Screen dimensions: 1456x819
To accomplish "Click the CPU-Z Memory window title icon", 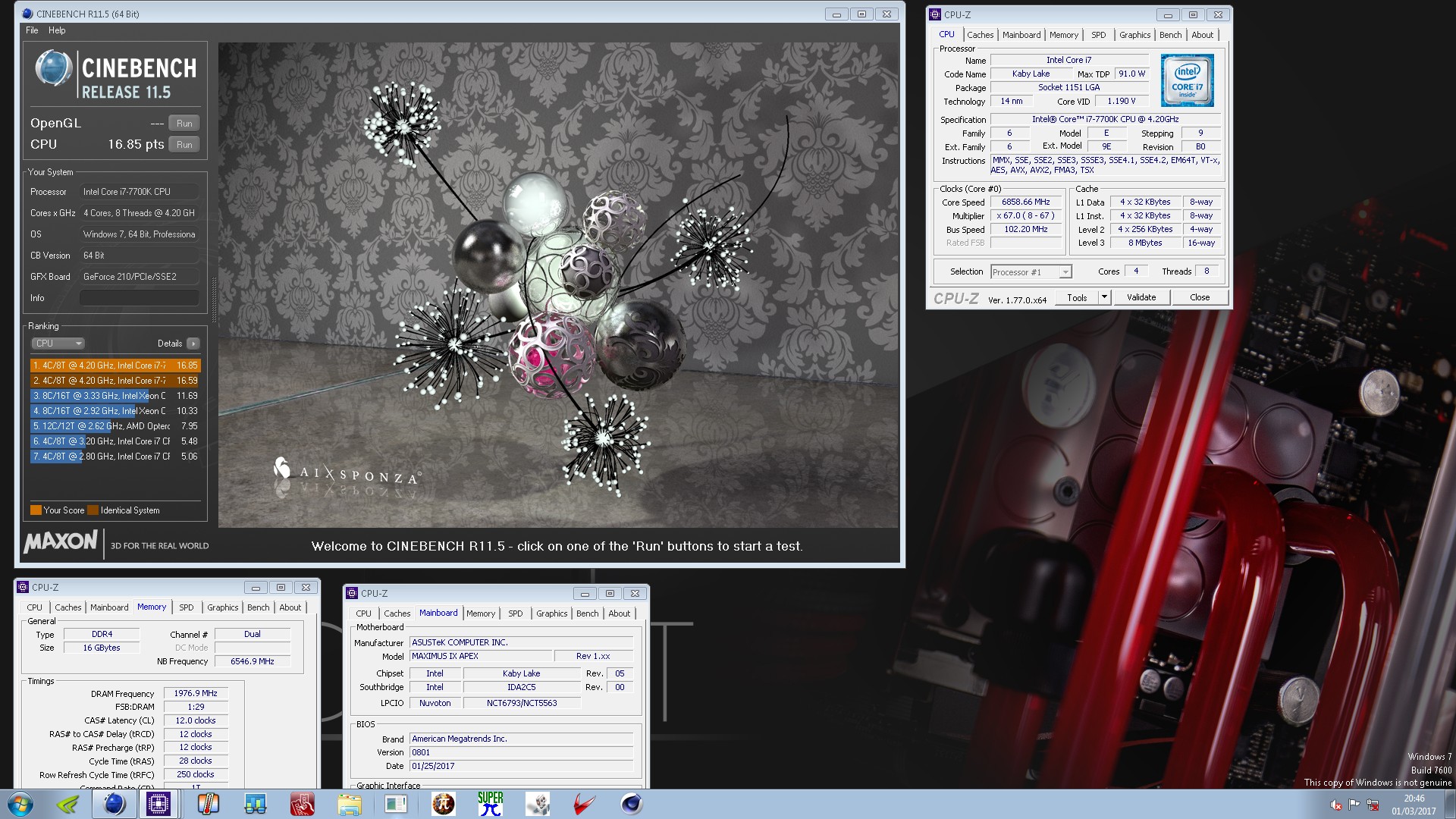I will (x=23, y=587).
